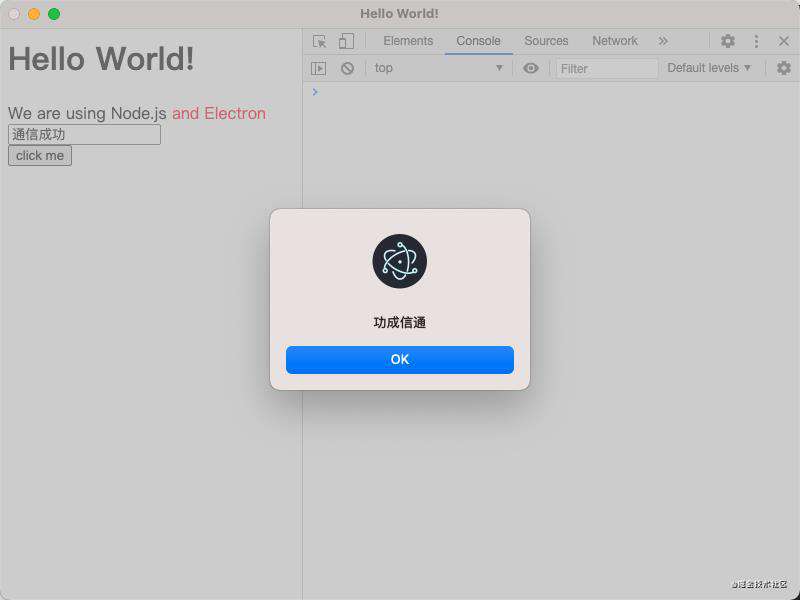This screenshot has height=600, width=800.
Task: Click the red 'and Electron' text
Action: [x=219, y=113]
